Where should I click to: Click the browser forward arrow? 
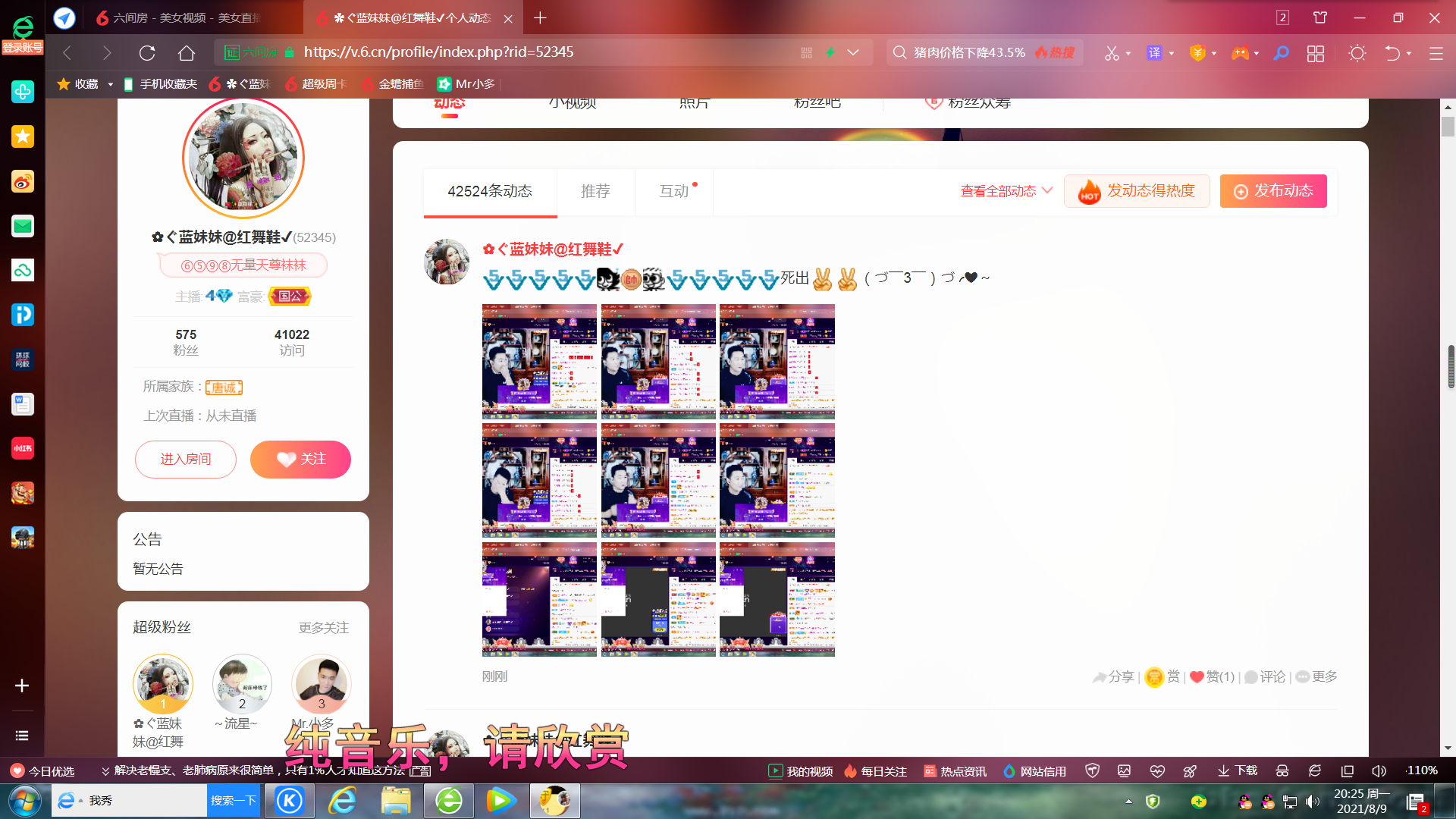[107, 52]
